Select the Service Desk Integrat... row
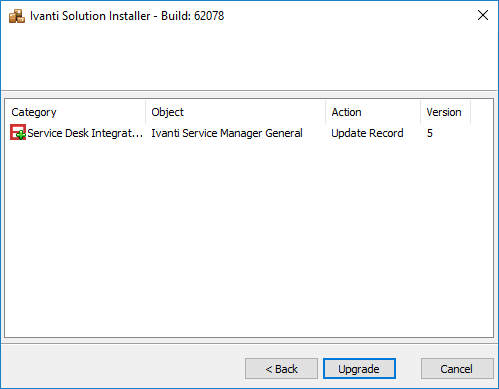 pos(249,133)
